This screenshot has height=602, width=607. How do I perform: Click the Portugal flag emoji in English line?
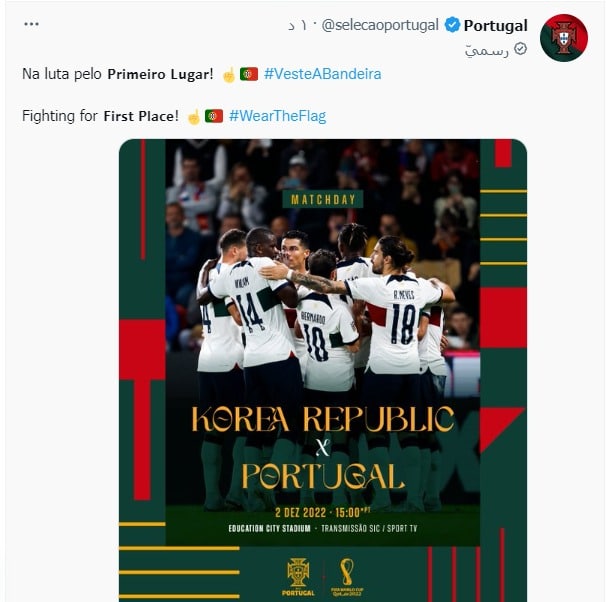214,116
